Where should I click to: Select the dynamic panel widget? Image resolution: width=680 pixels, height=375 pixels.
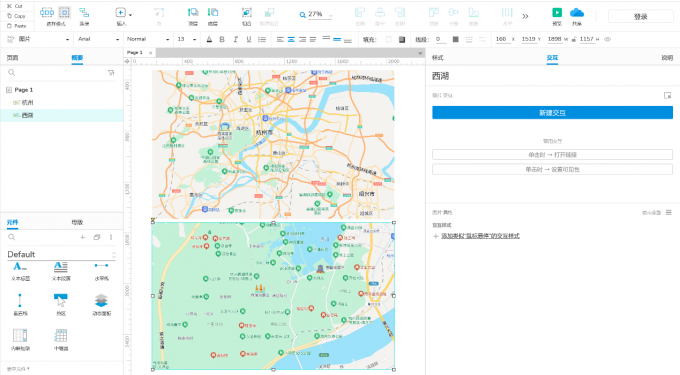point(101,303)
